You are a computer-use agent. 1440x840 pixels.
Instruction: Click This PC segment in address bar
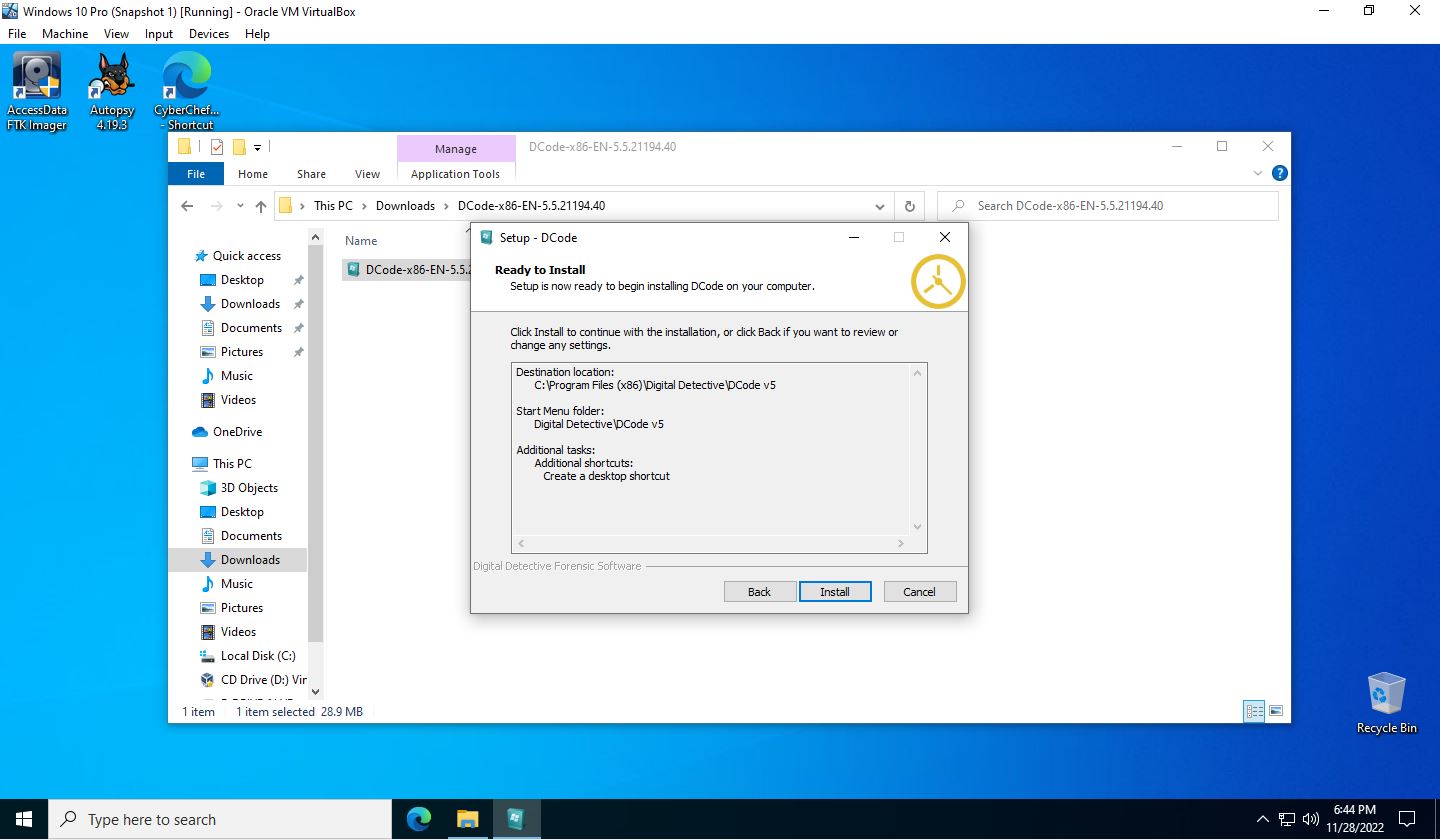[333, 206]
